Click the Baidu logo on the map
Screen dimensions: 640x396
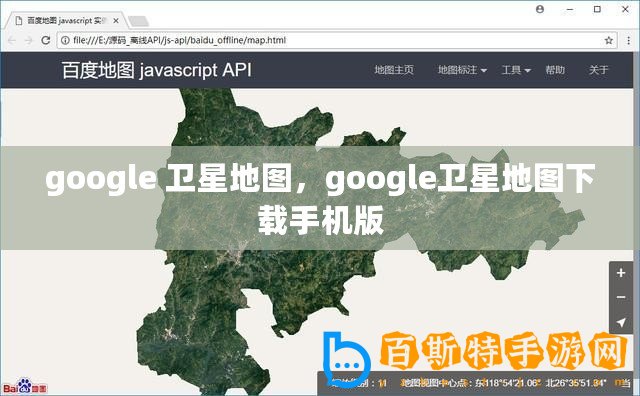25,386
